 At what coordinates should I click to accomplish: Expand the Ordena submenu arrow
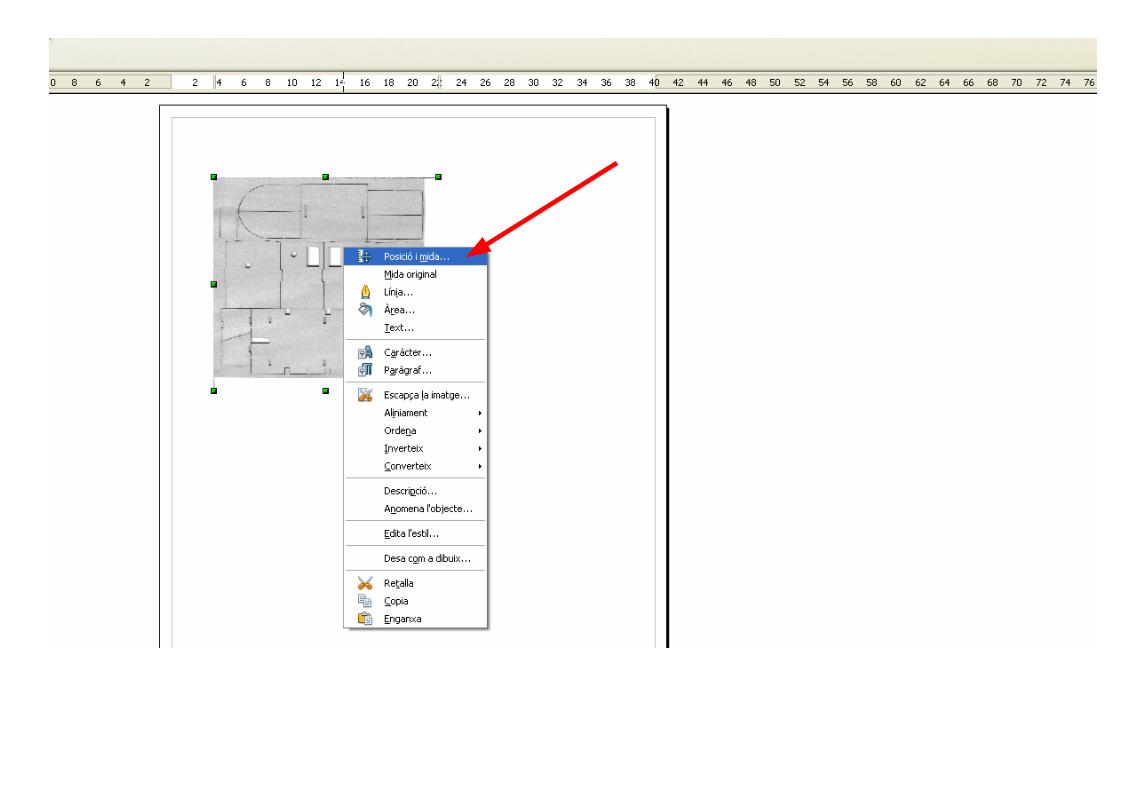[x=480, y=431]
